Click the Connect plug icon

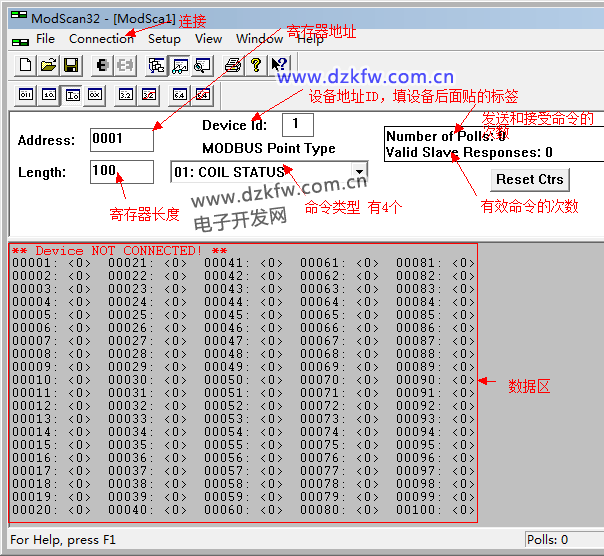coord(102,65)
